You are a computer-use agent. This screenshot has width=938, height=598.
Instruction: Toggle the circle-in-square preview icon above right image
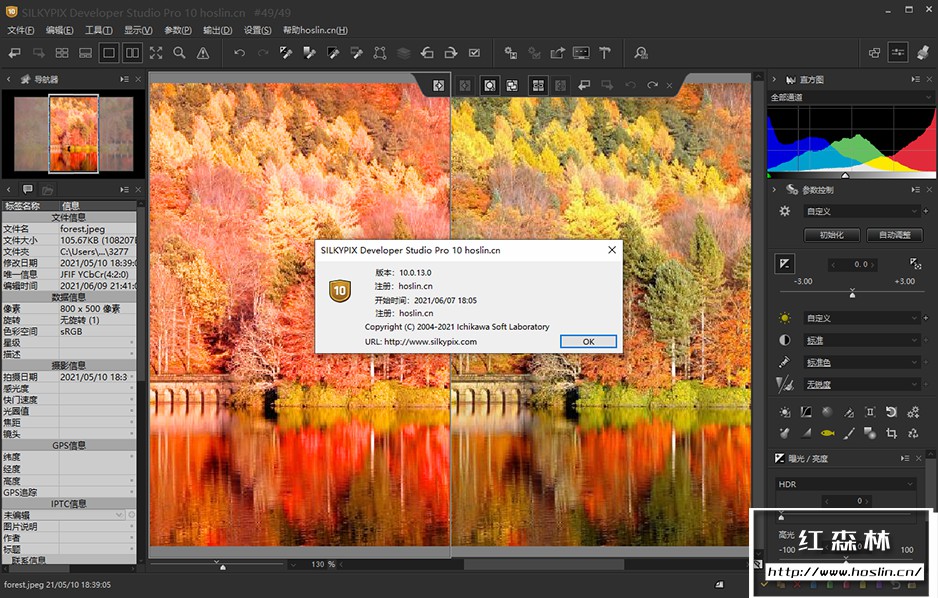[x=489, y=86]
